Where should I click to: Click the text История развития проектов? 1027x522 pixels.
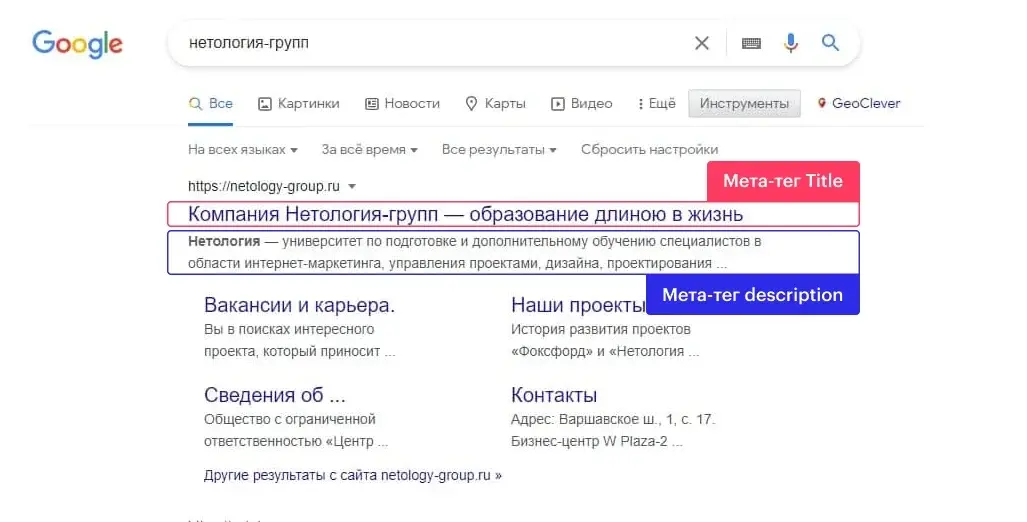pyautogui.click(x=601, y=329)
